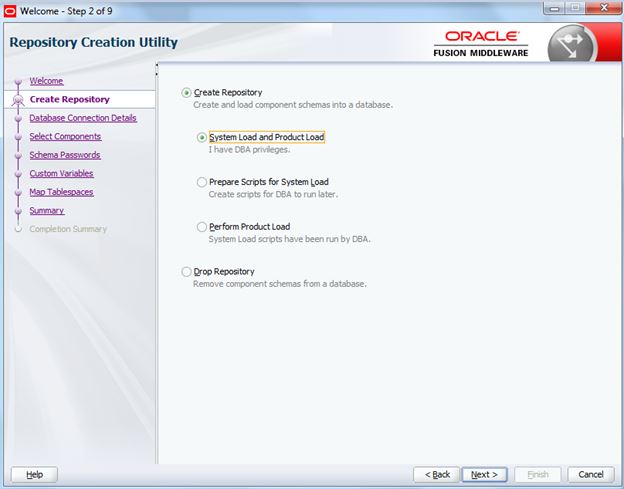
Task: Choose the Perform Product Load option
Action: [x=202, y=227]
